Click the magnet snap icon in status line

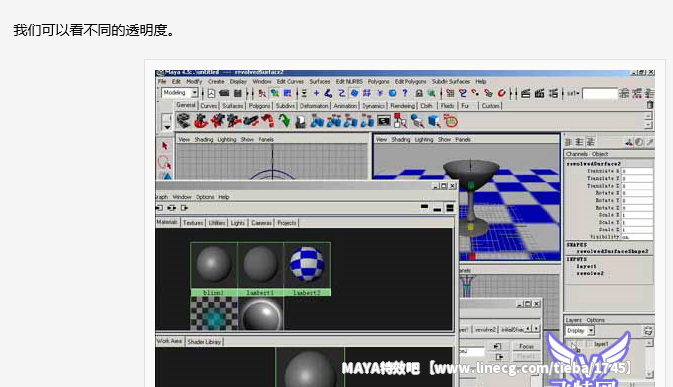tap(501, 93)
